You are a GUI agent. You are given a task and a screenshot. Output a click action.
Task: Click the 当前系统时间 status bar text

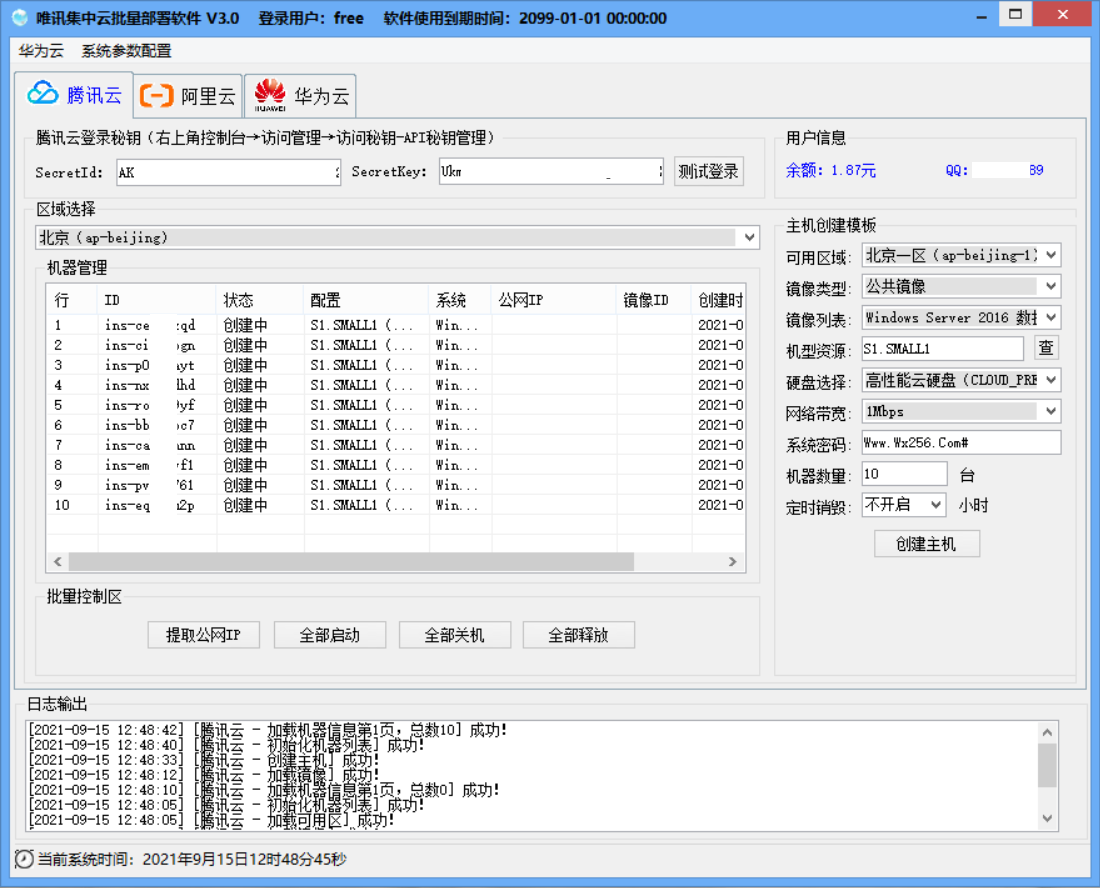[x=191, y=859]
